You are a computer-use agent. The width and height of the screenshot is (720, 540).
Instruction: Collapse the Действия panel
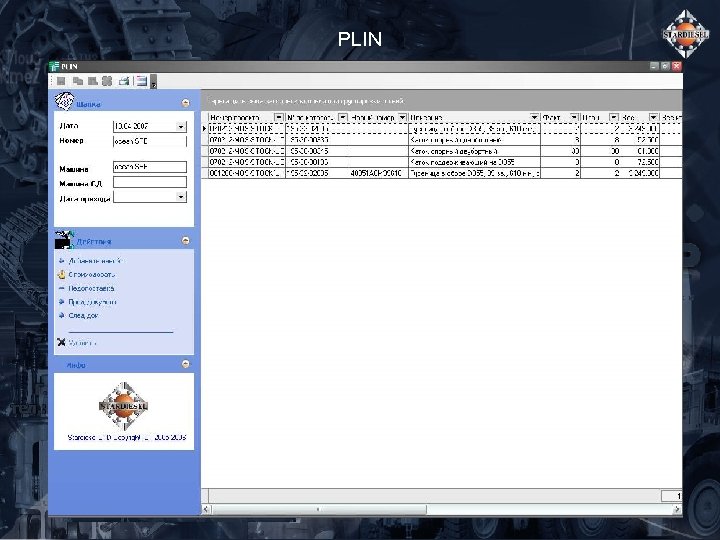(x=186, y=241)
